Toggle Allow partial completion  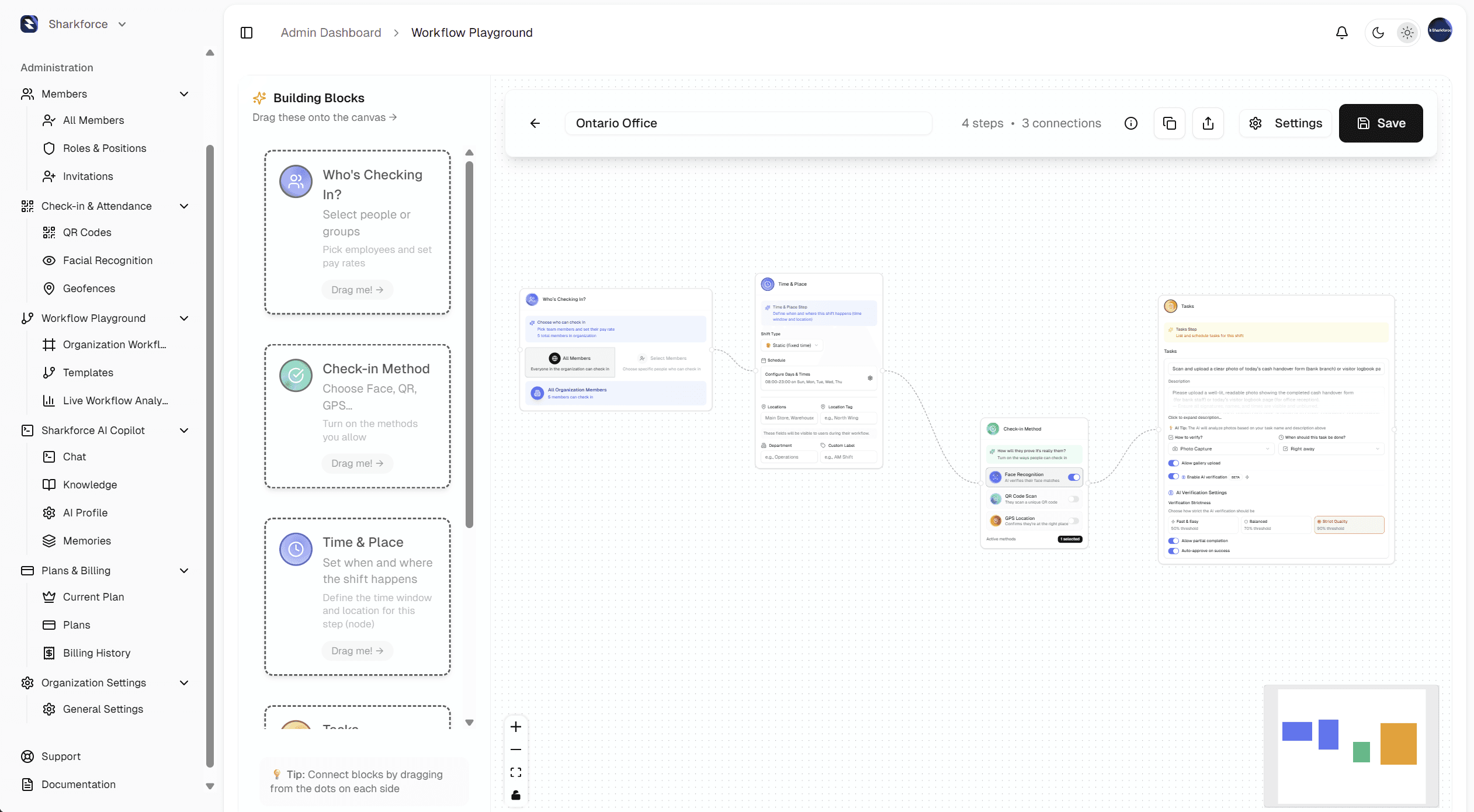[1173, 541]
